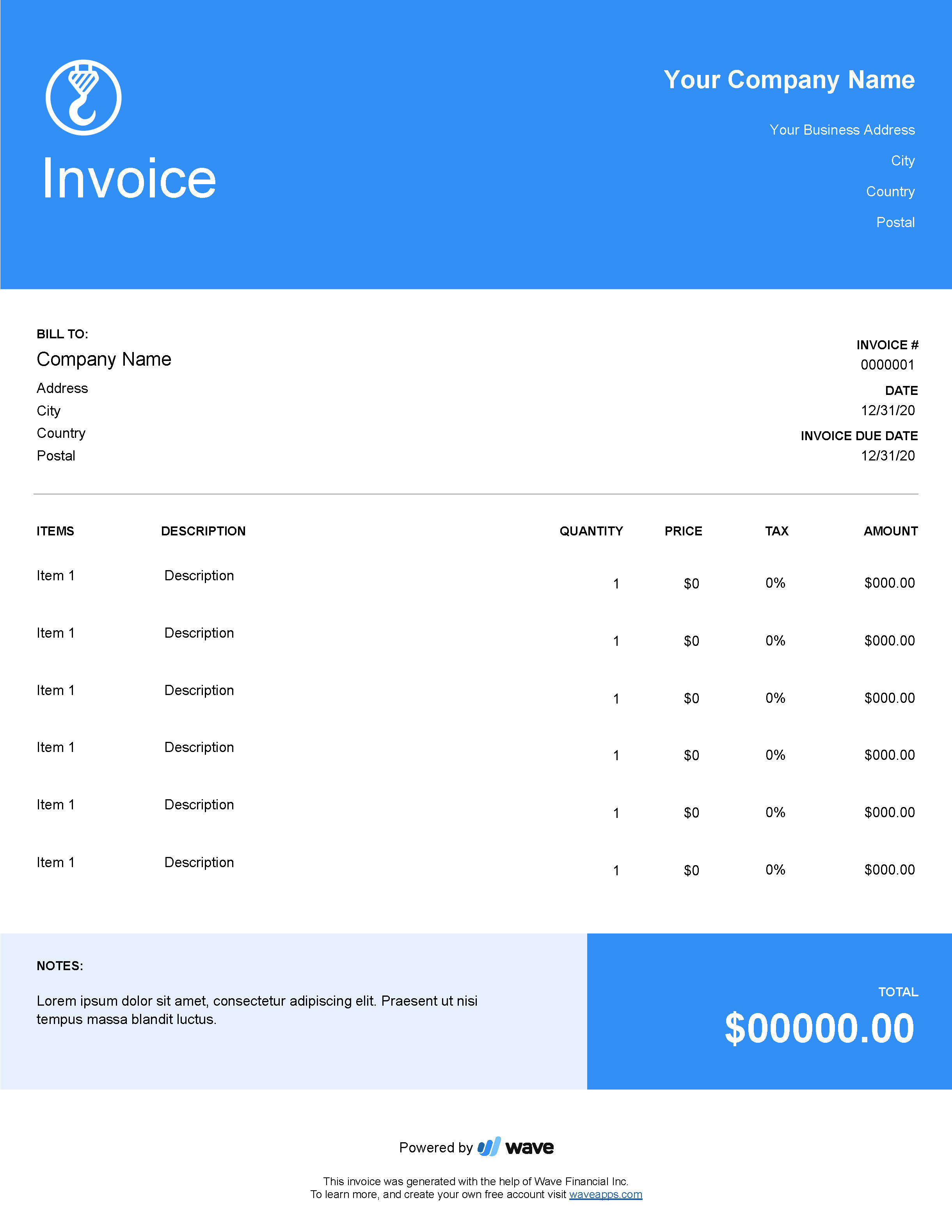The image size is (952, 1232).
Task: Click the invoice hook/crane logo icon
Action: (x=85, y=95)
